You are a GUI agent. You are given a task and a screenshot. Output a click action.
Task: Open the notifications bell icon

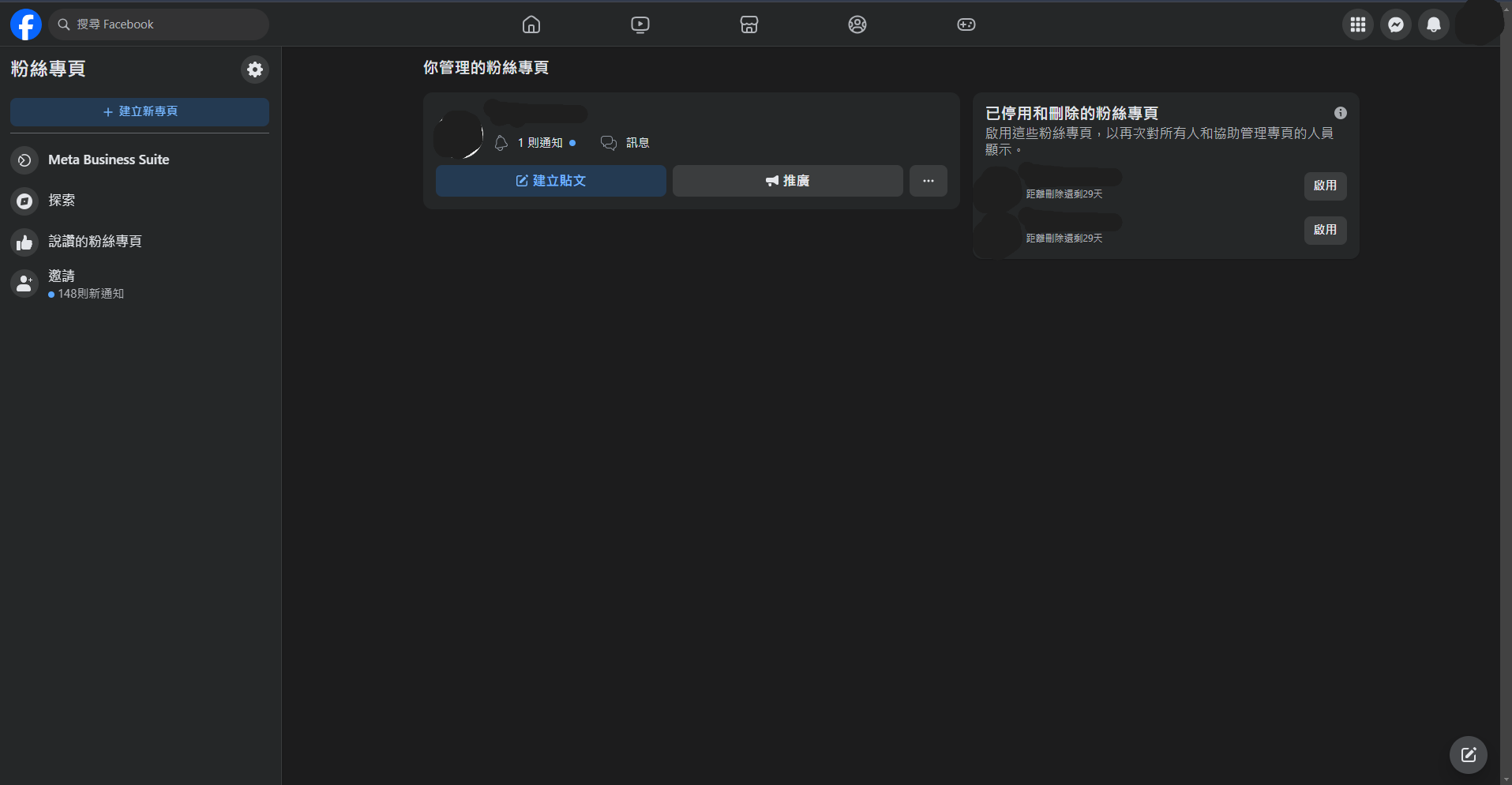(1434, 24)
